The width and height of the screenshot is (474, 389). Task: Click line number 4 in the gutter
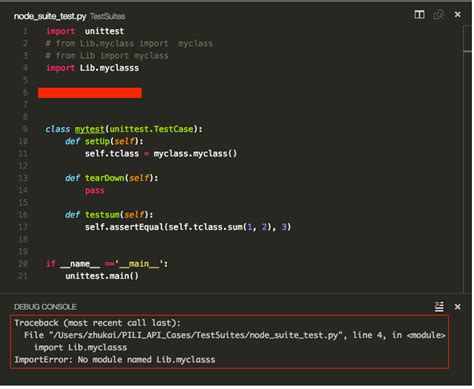click(25, 68)
